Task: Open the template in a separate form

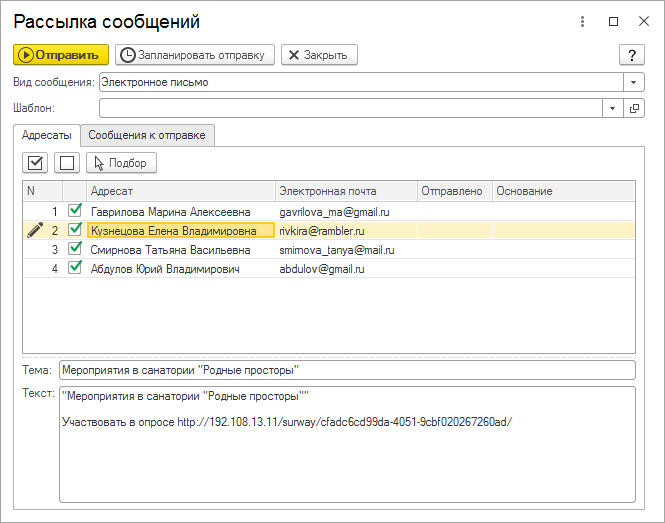Action: [634, 108]
